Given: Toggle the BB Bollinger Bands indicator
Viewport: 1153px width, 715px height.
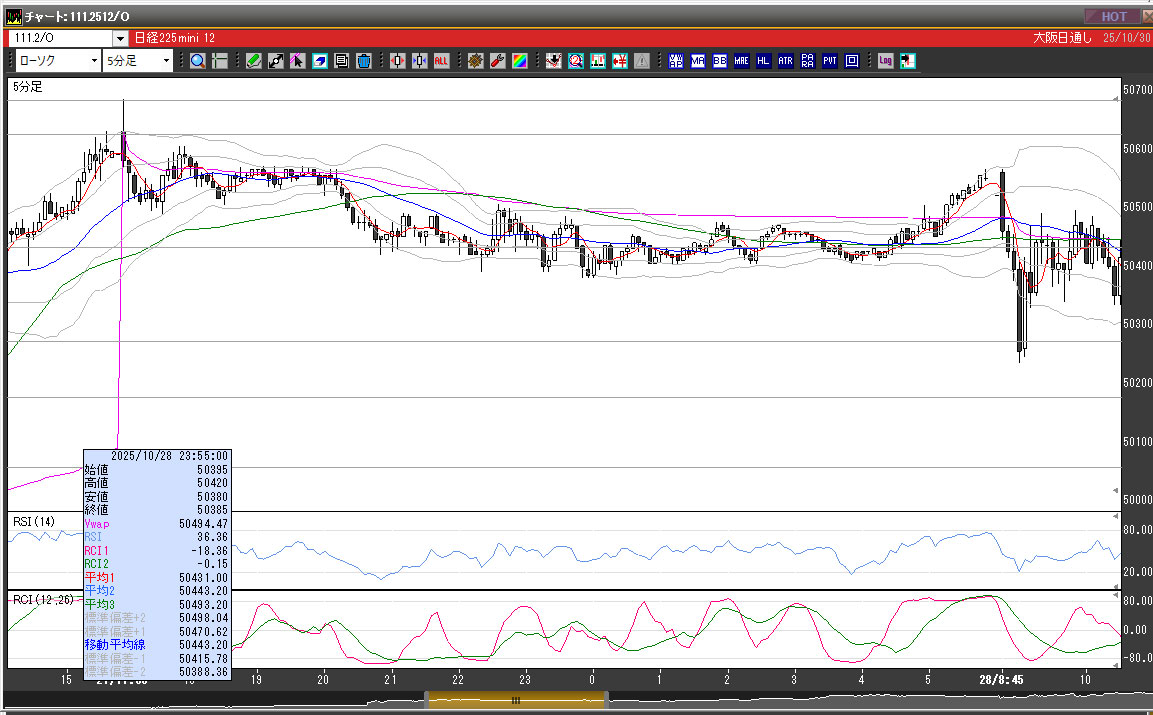Looking at the screenshot, I should [x=720, y=61].
